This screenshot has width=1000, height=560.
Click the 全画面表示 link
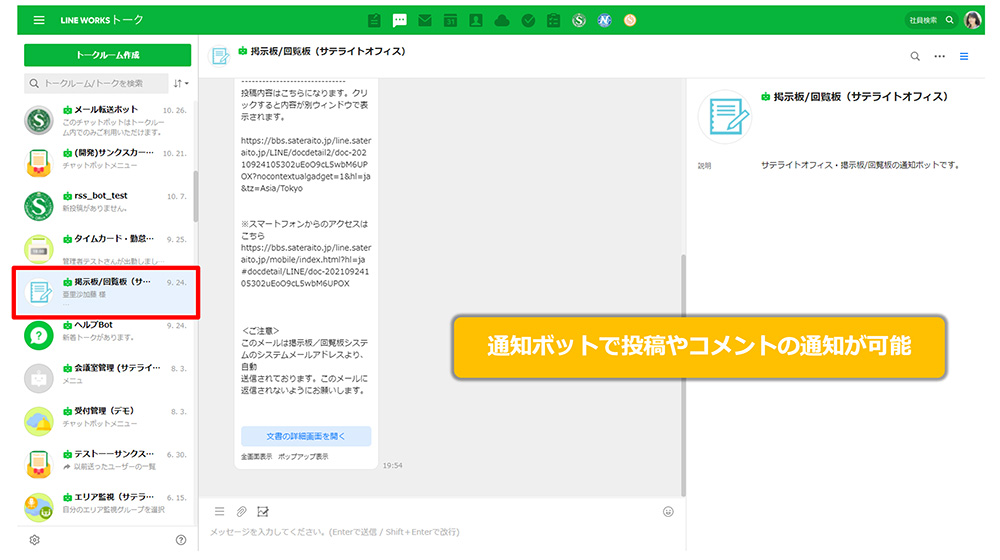(x=256, y=457)
